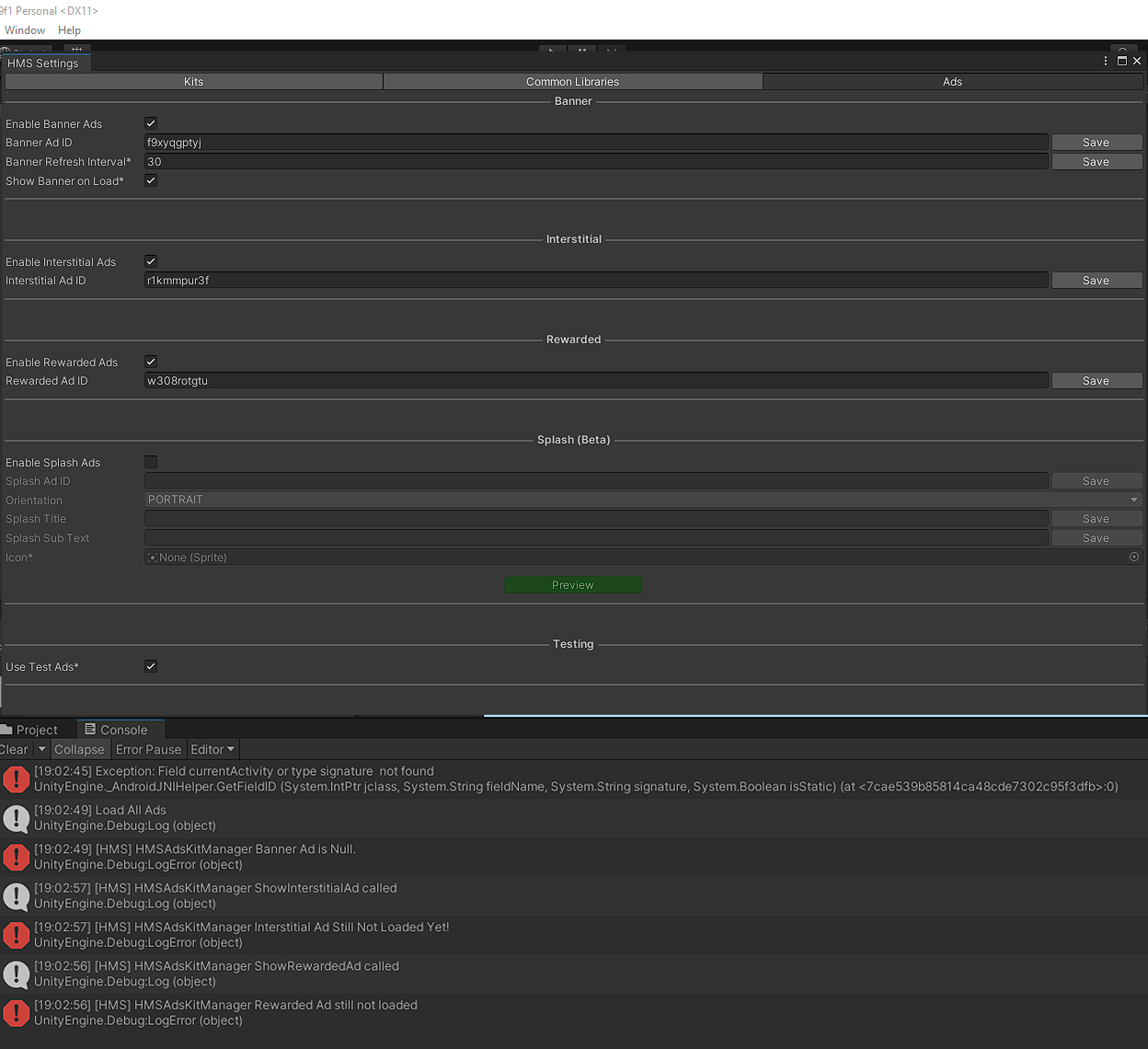The width and height of the screenshot is (1148, 1049).
Task: Click the folder icon on the Project tab
Action: coord(7,729)
